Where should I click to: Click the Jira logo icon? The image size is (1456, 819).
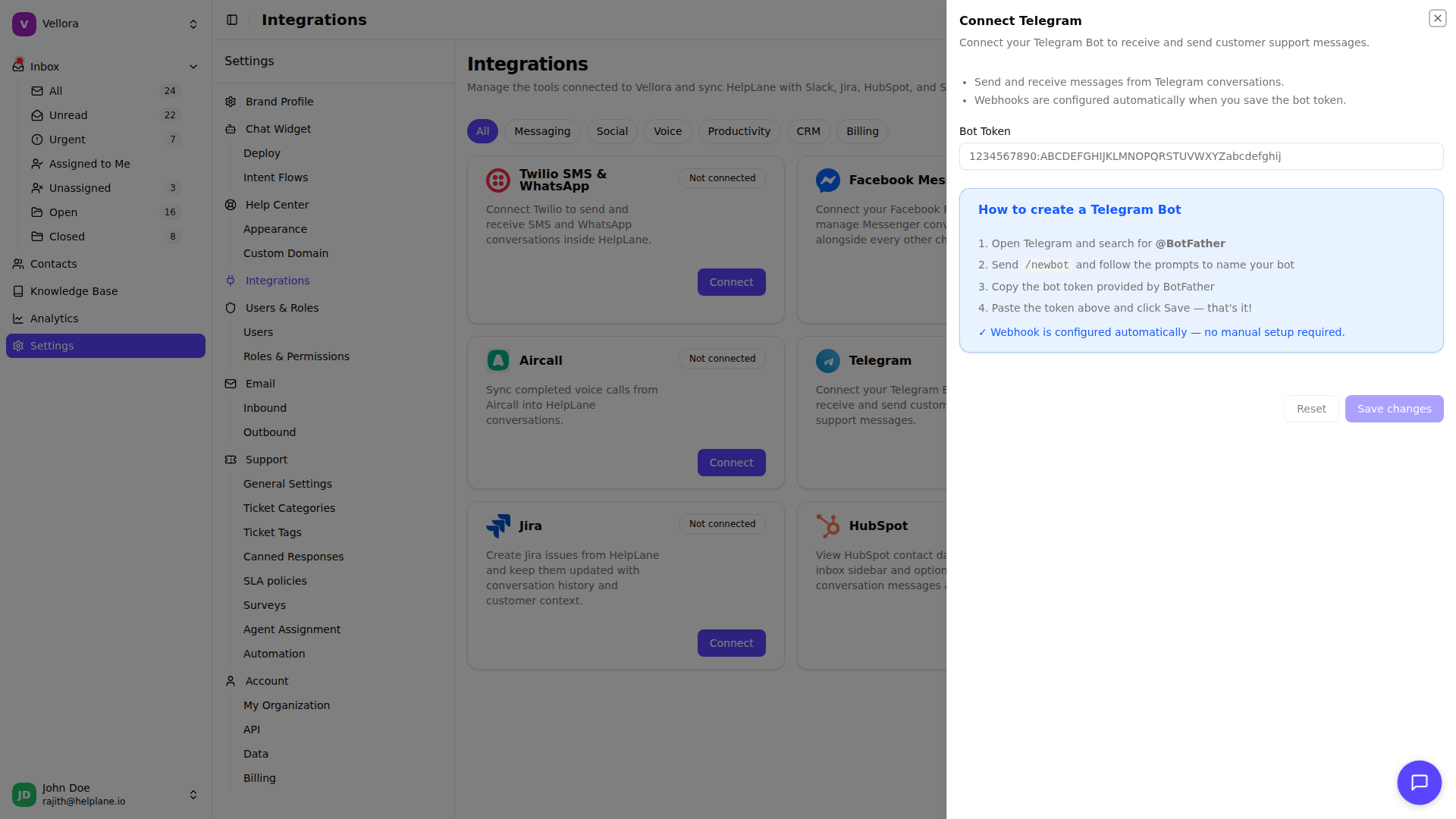click(x=498, y=526)
